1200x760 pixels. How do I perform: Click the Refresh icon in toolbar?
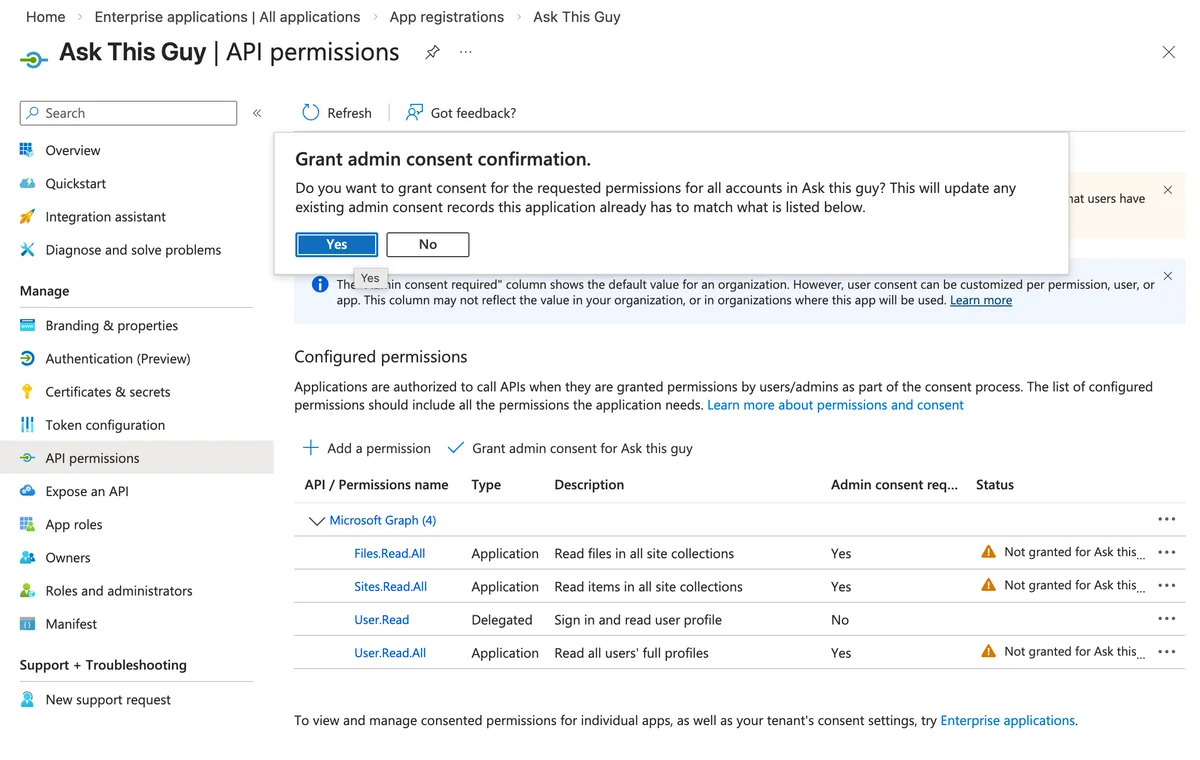click(311, 113)
